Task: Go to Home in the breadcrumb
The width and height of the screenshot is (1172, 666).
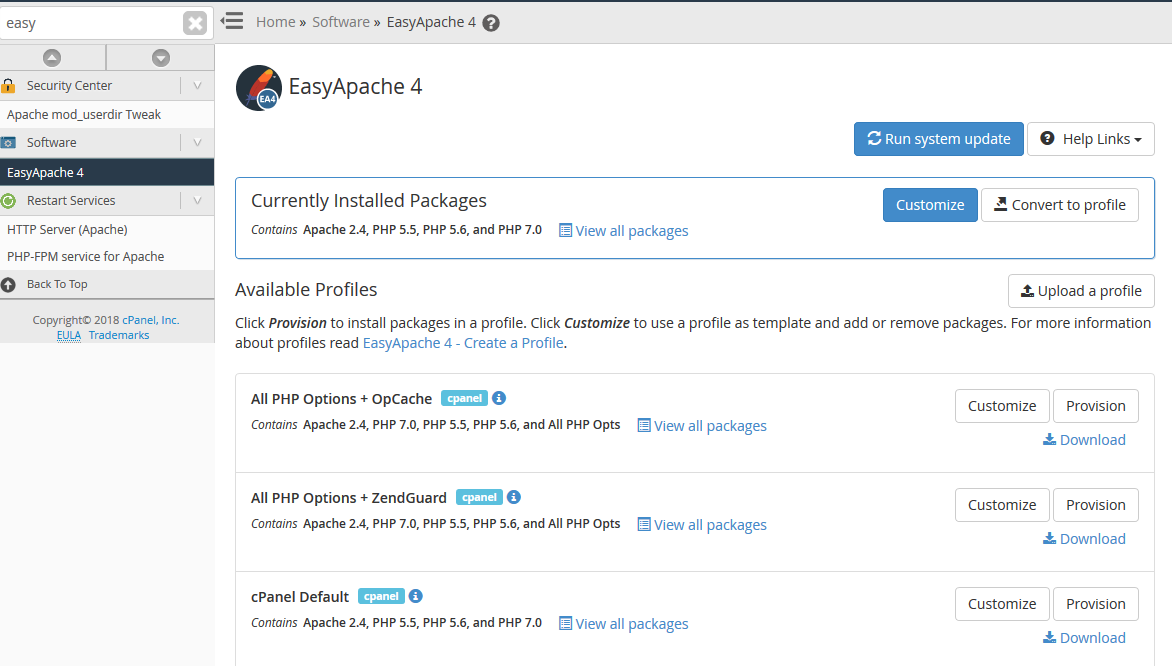Action: 275,22
